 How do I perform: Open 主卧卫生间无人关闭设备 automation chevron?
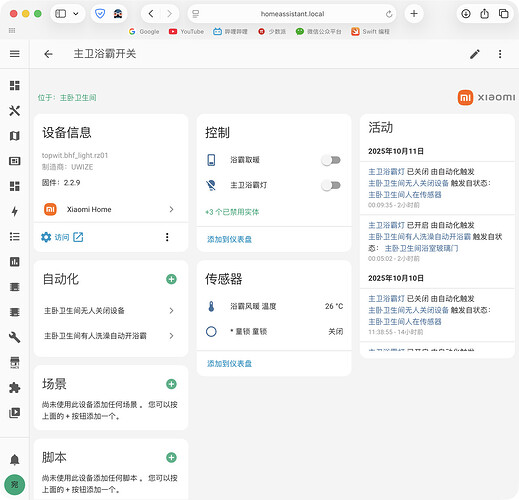click(x=171, y=311)
